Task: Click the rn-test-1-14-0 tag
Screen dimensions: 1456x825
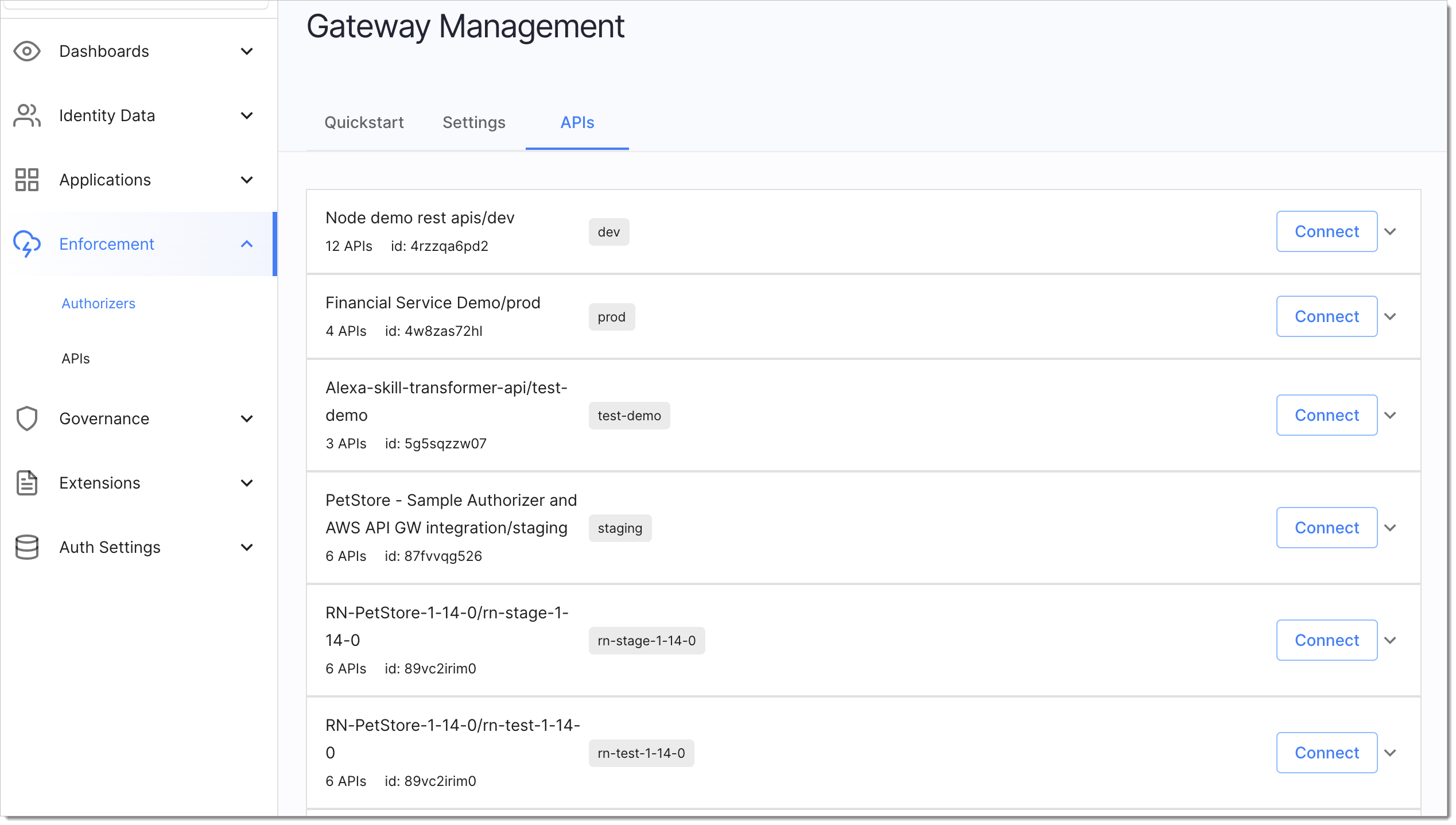Action: tap(642, 753)
